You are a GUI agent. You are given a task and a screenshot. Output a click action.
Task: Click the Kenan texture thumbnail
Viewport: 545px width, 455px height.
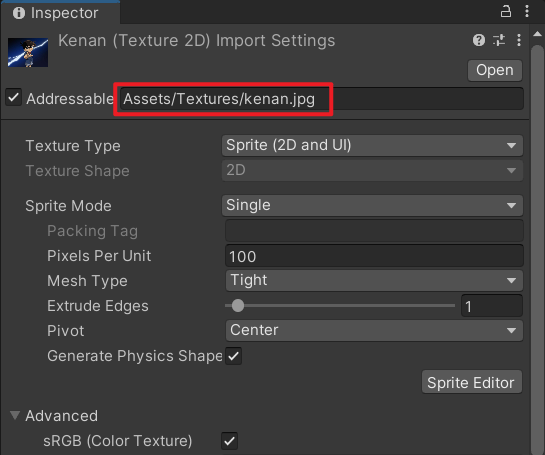(28, 52)
